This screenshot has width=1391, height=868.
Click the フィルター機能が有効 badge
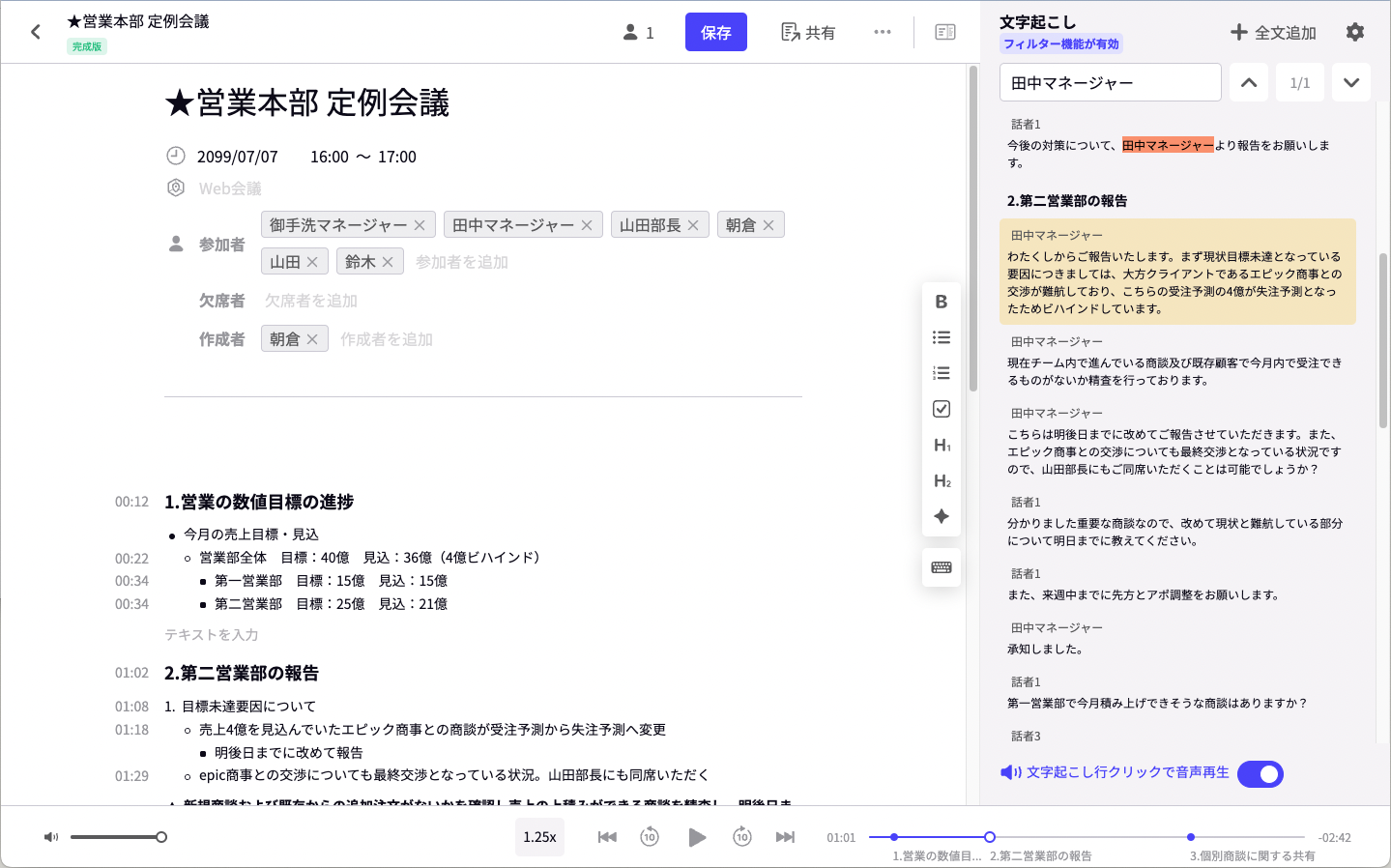(1060, 44)
